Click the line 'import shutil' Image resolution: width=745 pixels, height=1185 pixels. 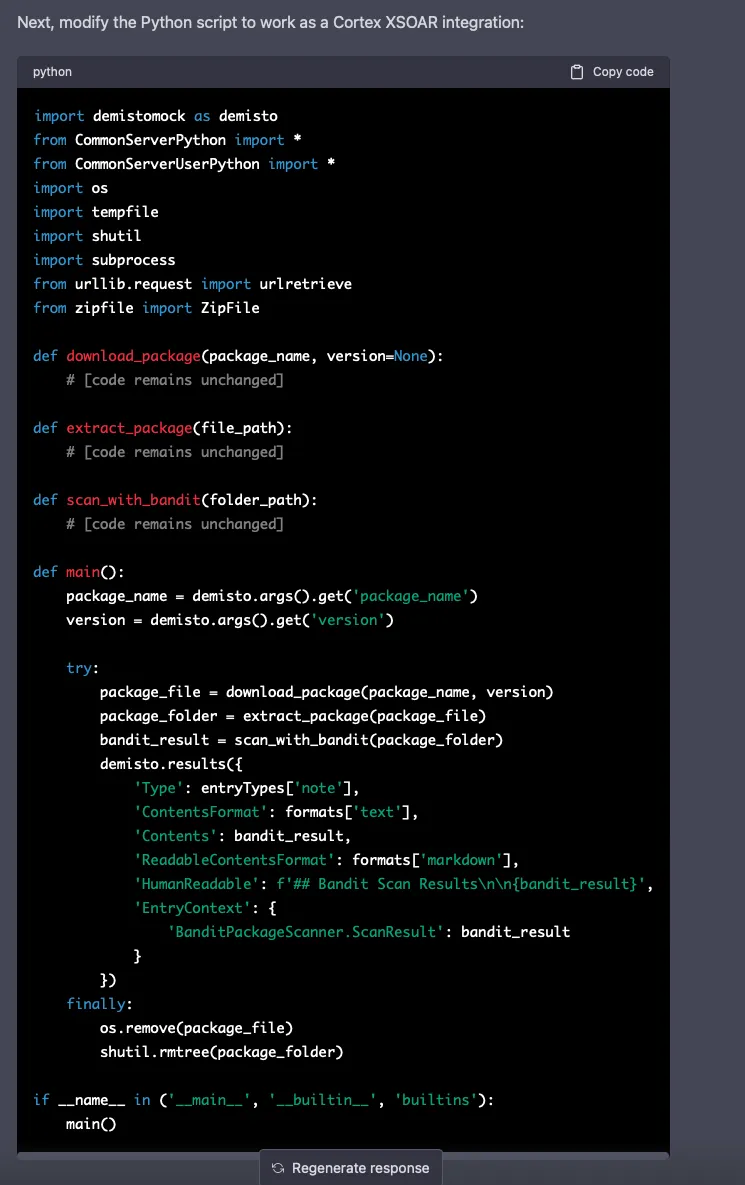tap(87, 236)
